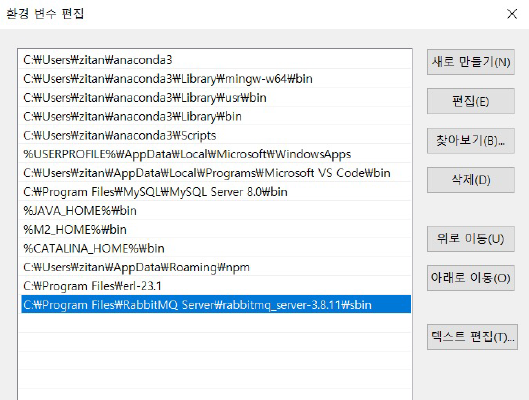Screen dimensions: 529x400
Task: Select the MySQL Server 8.0 bin path
Action: 216,192
